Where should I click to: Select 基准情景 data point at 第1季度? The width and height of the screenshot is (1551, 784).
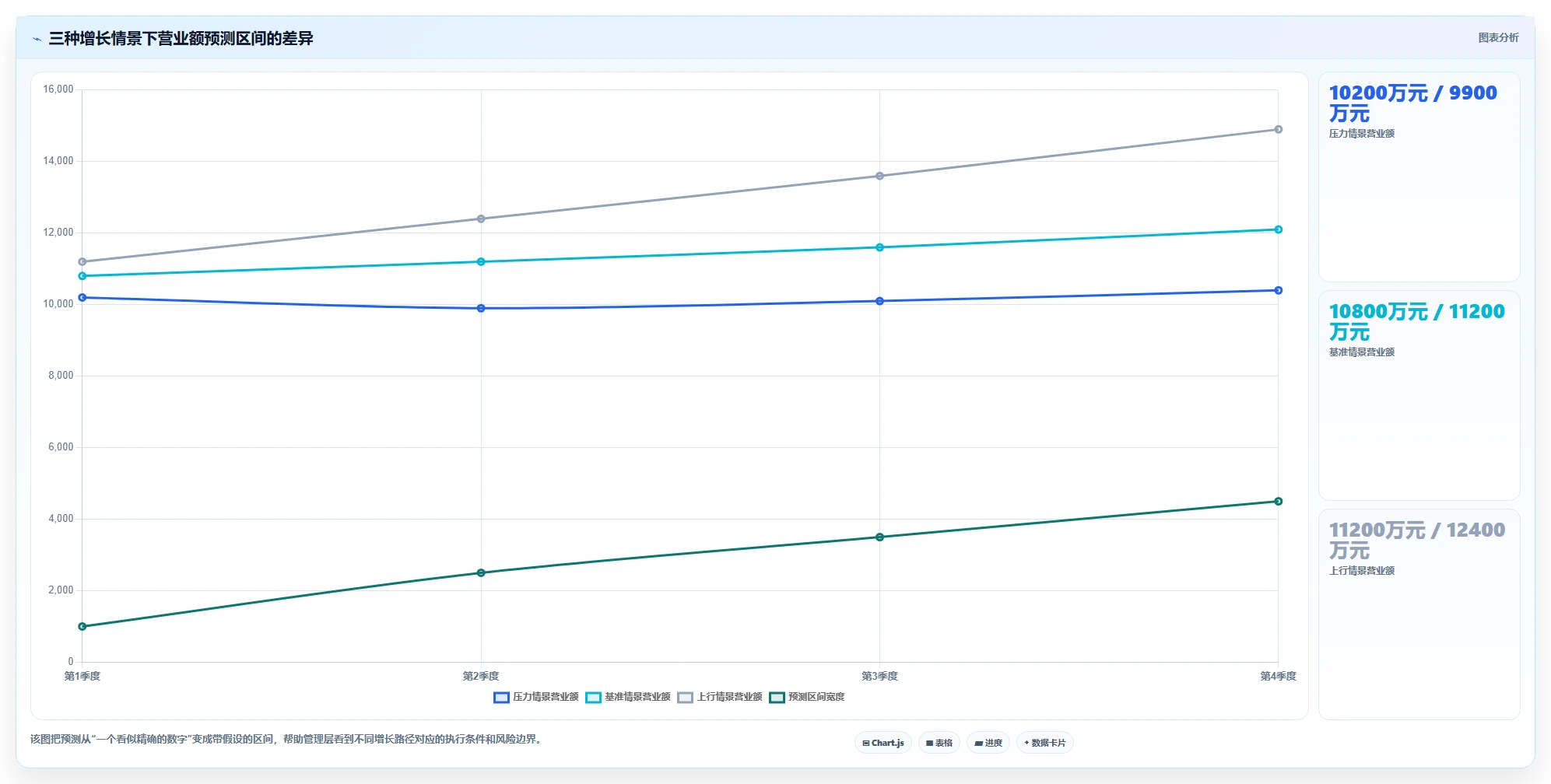click(x=82, y=276)
